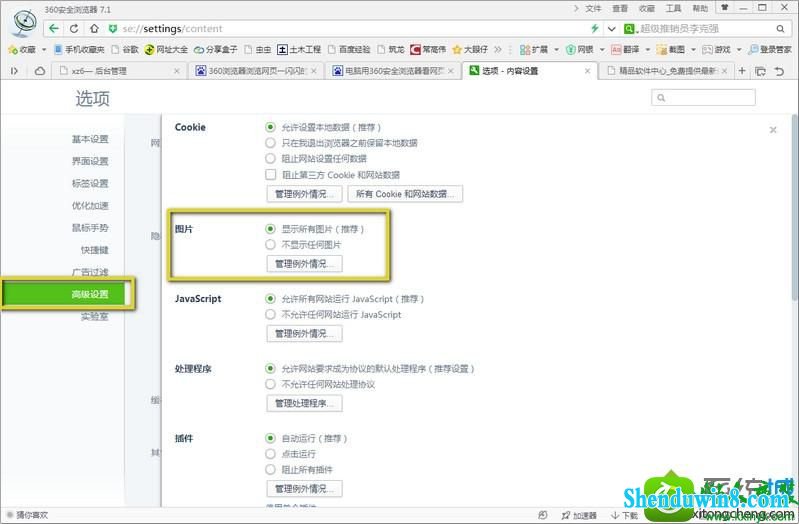
Task: Click 管理处理程序 button
Action: 304,403
